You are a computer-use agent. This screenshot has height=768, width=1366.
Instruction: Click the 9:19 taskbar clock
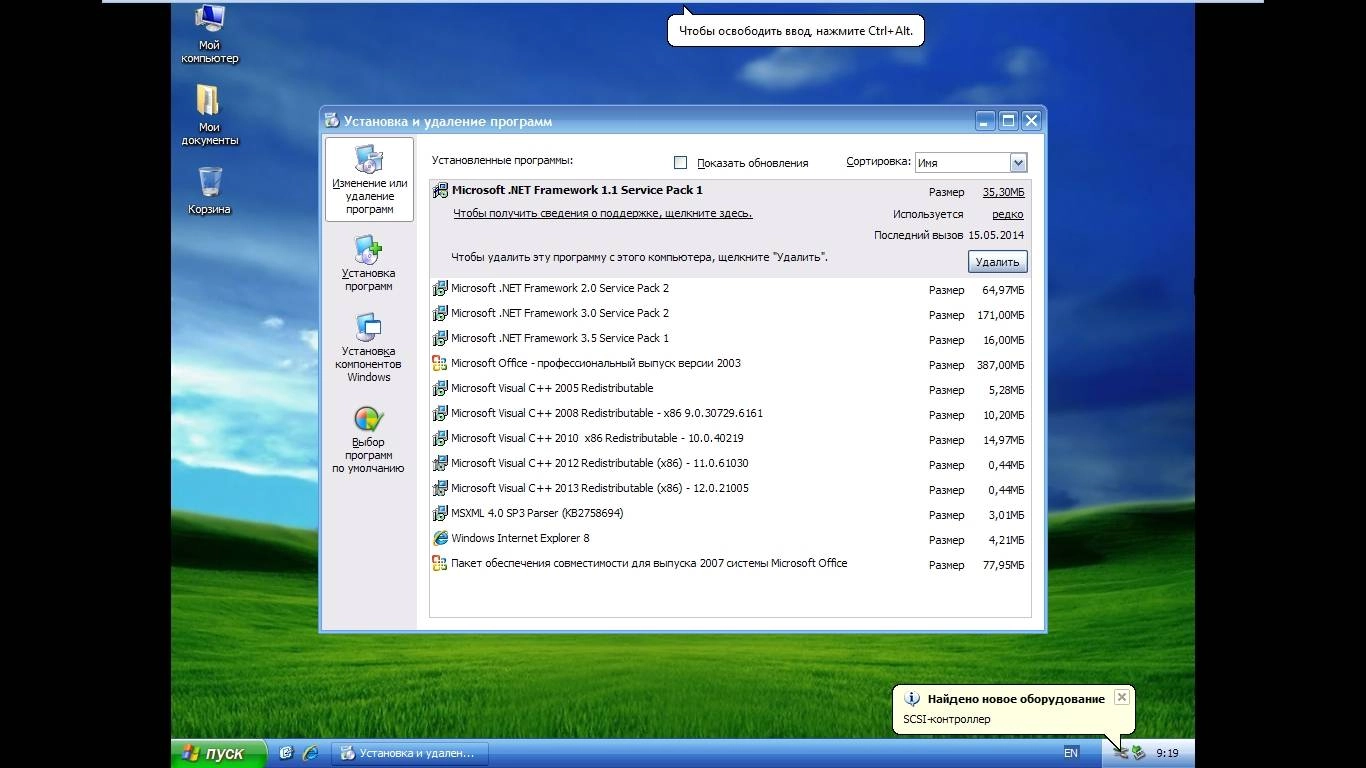point(1167,753)
